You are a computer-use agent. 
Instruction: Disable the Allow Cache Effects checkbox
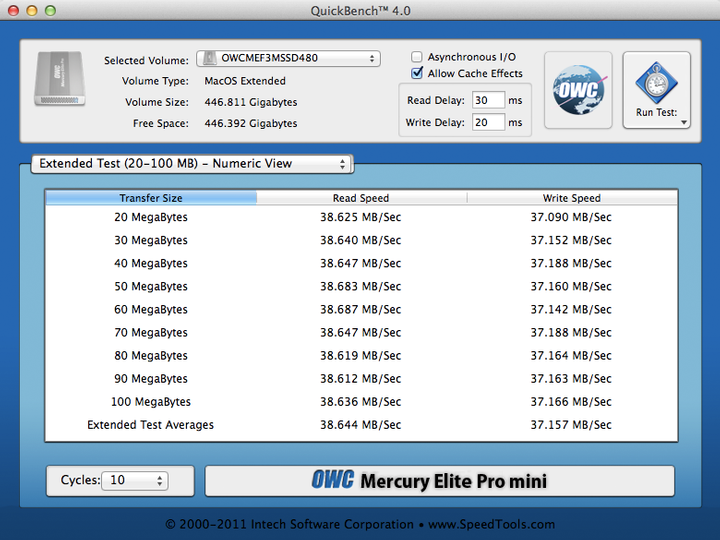418,74
